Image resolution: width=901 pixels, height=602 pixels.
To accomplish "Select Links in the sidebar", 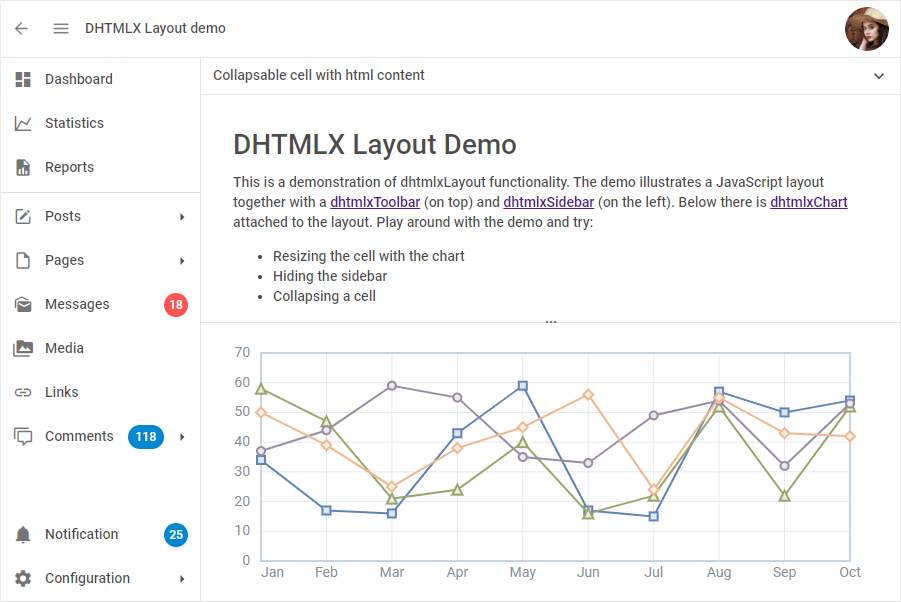I will (x=101, y=392).
